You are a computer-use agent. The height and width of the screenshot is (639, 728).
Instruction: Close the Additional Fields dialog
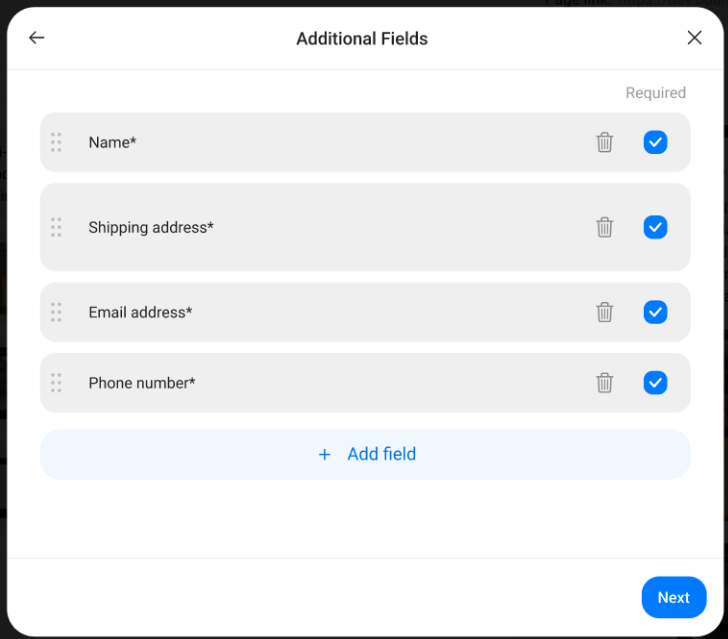[694, 38]
